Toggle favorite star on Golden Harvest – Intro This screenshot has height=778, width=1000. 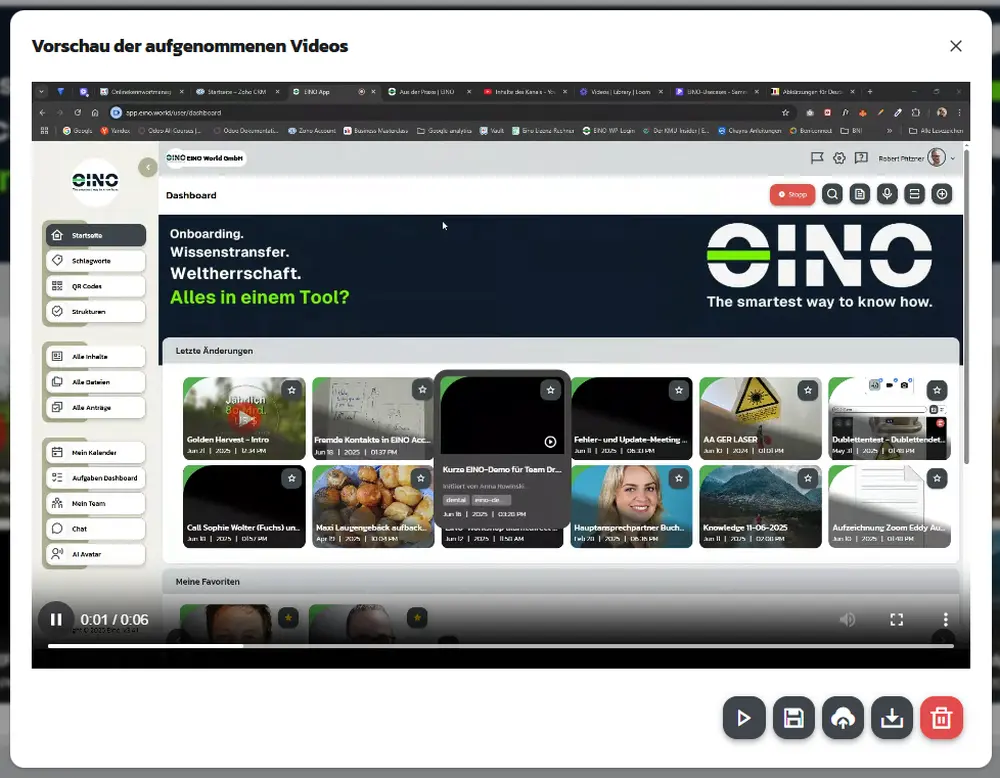[x=291, y=390]
